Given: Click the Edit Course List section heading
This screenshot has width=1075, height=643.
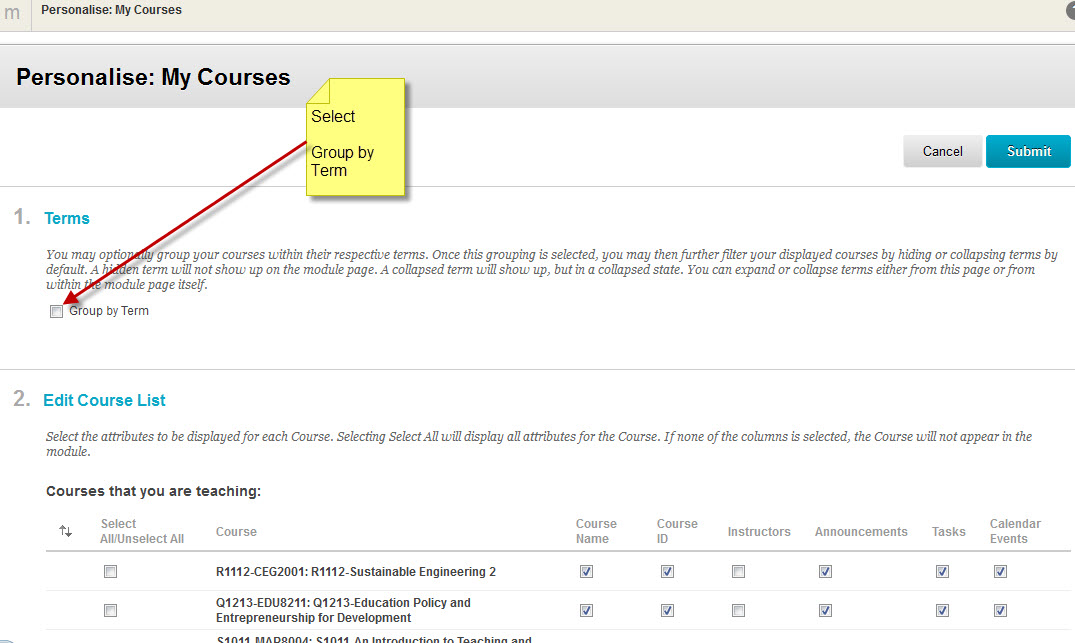Looking at the screenshot, I should (104, 400).
